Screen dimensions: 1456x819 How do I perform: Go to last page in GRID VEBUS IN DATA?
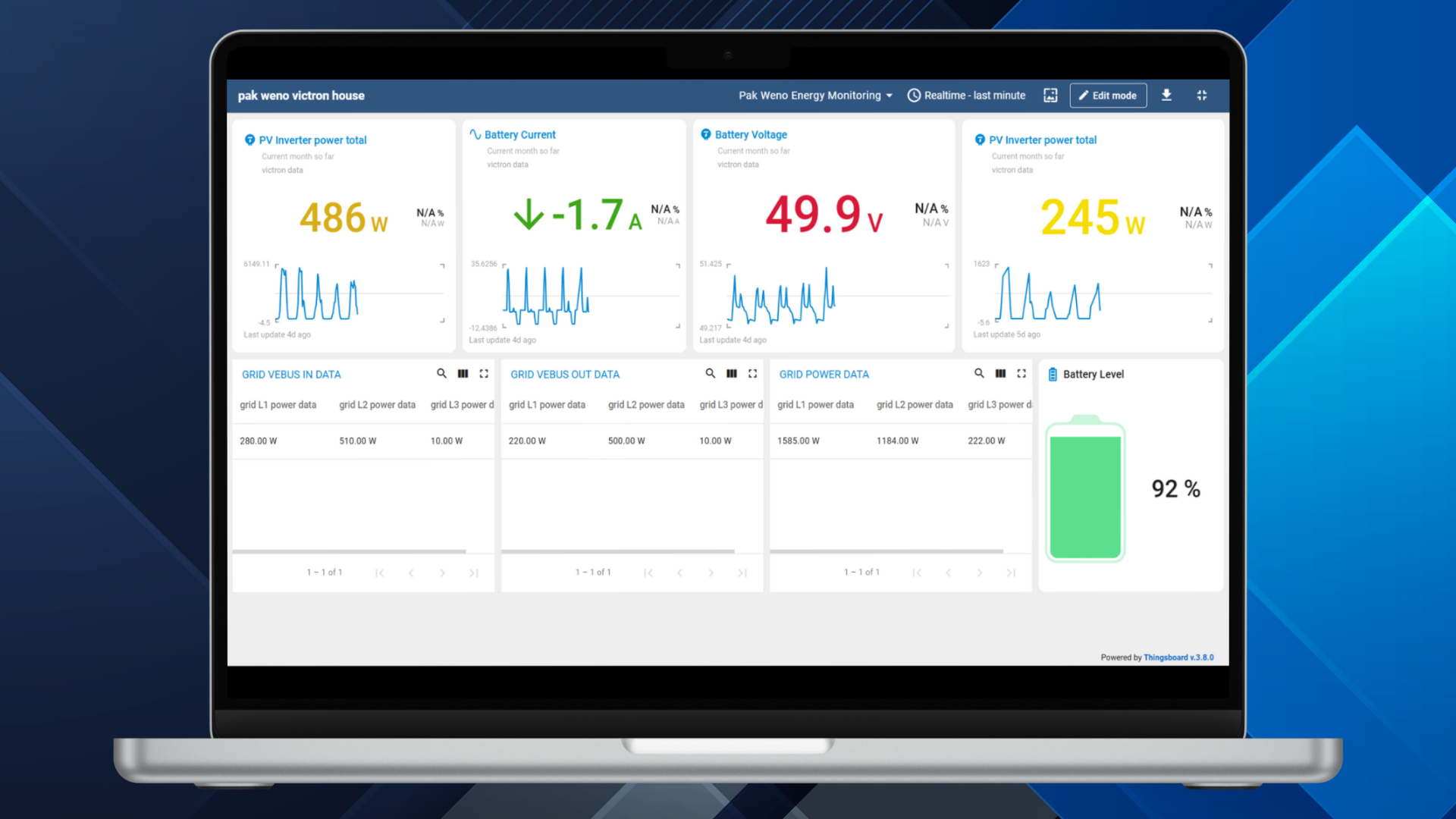(474, 573)
